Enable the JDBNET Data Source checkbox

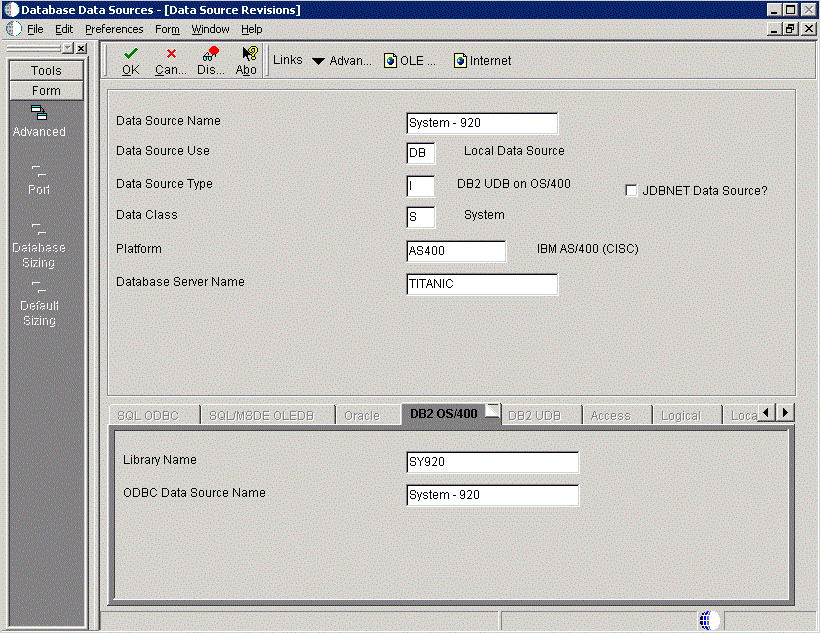pyautogui.click(x=631, y=191)
